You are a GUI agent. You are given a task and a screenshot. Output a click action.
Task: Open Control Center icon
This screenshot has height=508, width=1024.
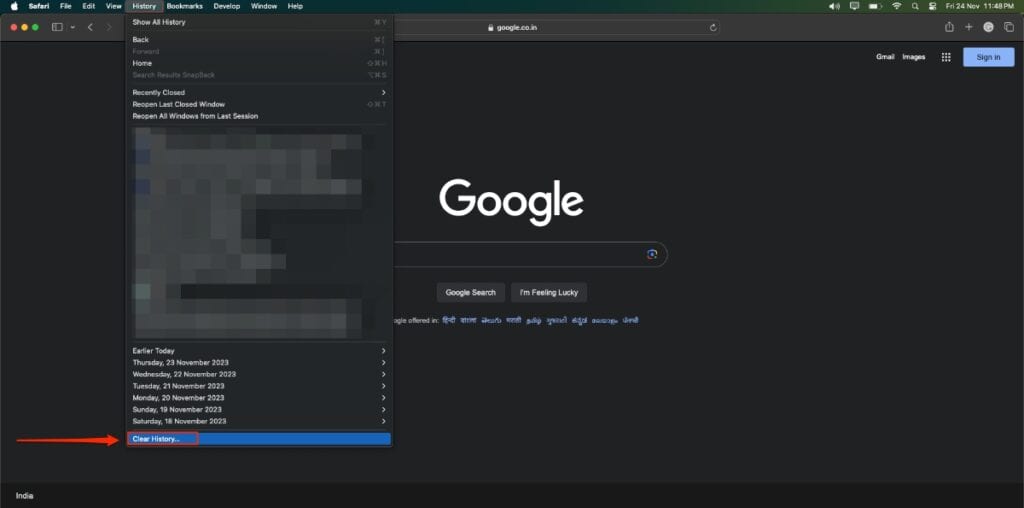933,6
